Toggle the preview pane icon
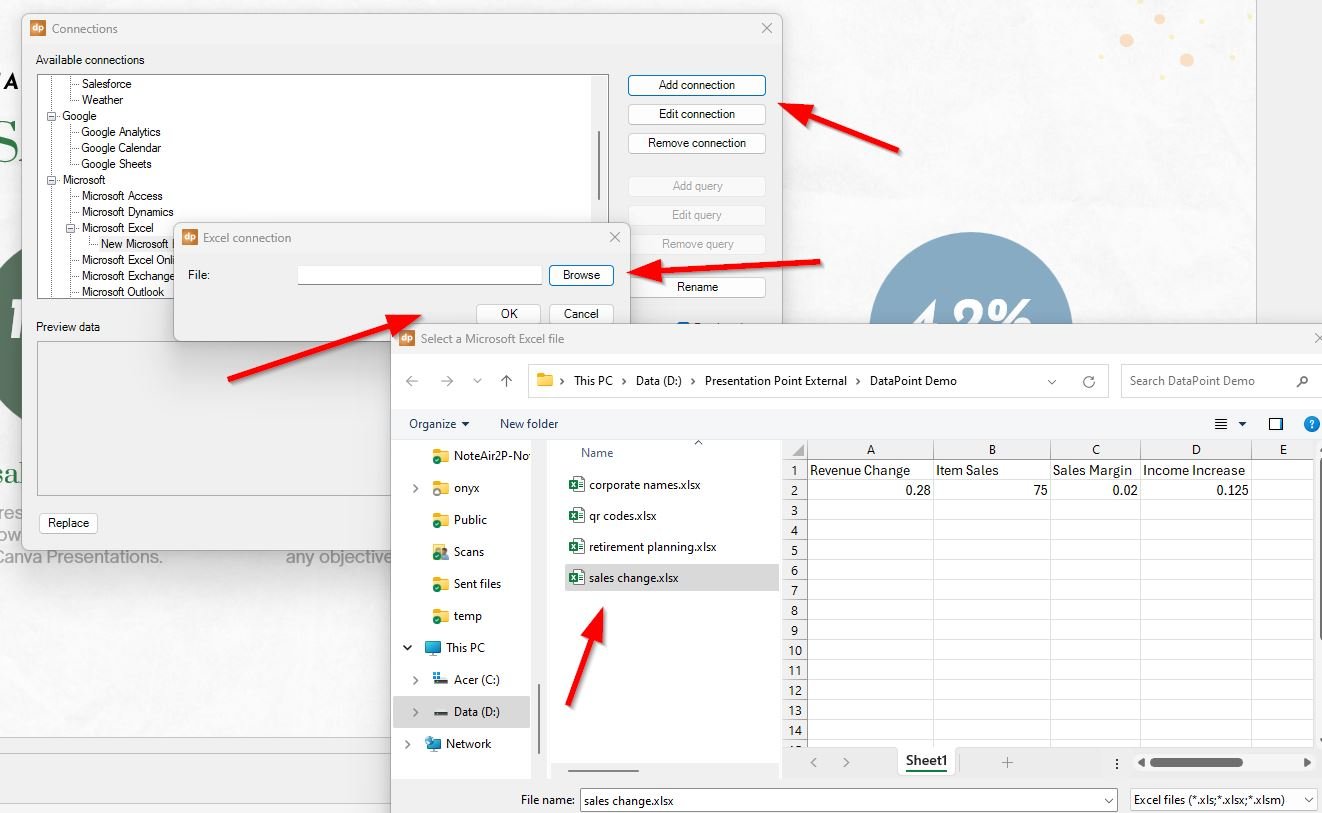 tap(1275, 424)
